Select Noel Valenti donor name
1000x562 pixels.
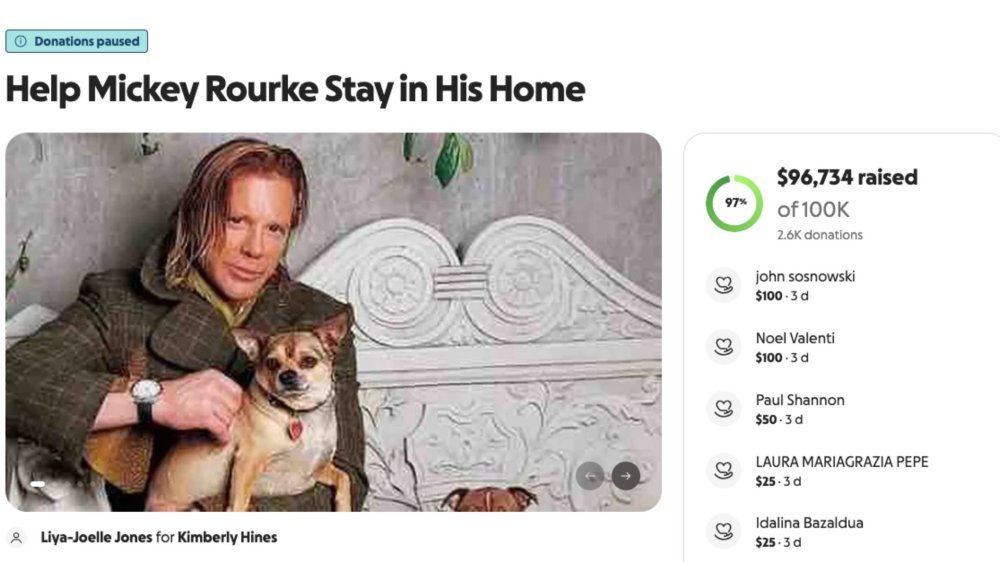(x=795, y=338)
